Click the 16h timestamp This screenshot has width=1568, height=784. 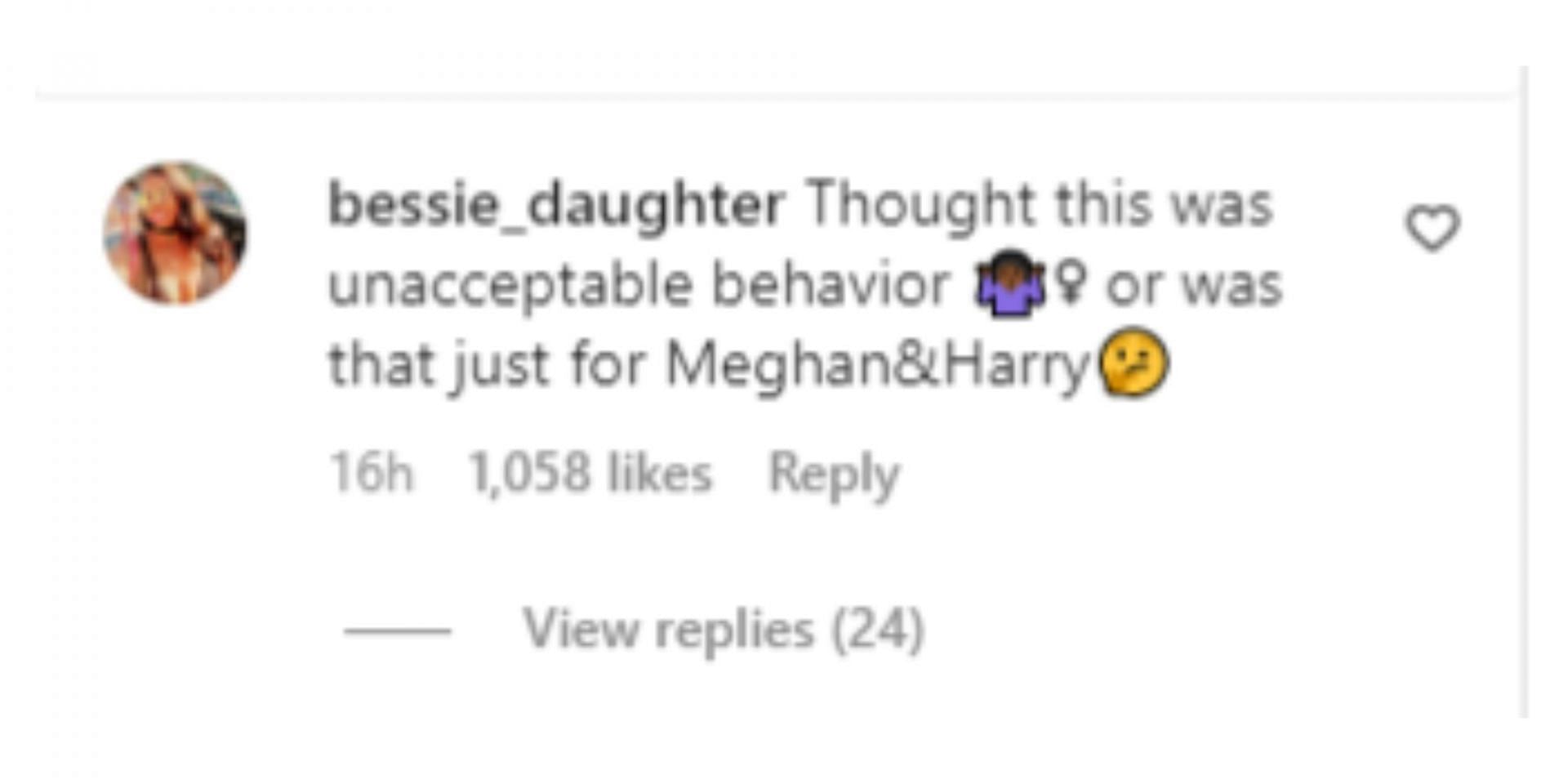371,473
